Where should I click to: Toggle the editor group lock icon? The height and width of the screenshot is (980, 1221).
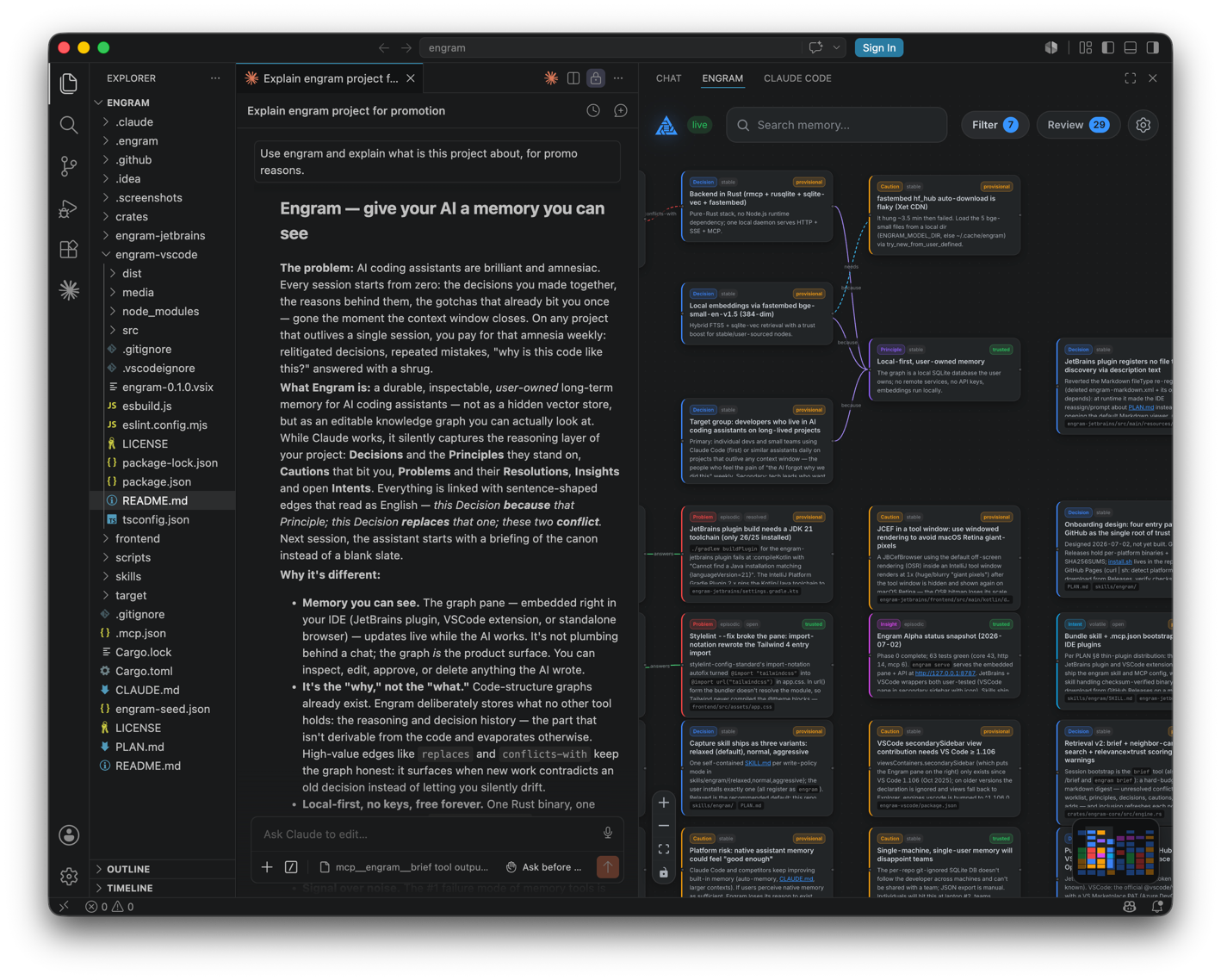point(596,78)
